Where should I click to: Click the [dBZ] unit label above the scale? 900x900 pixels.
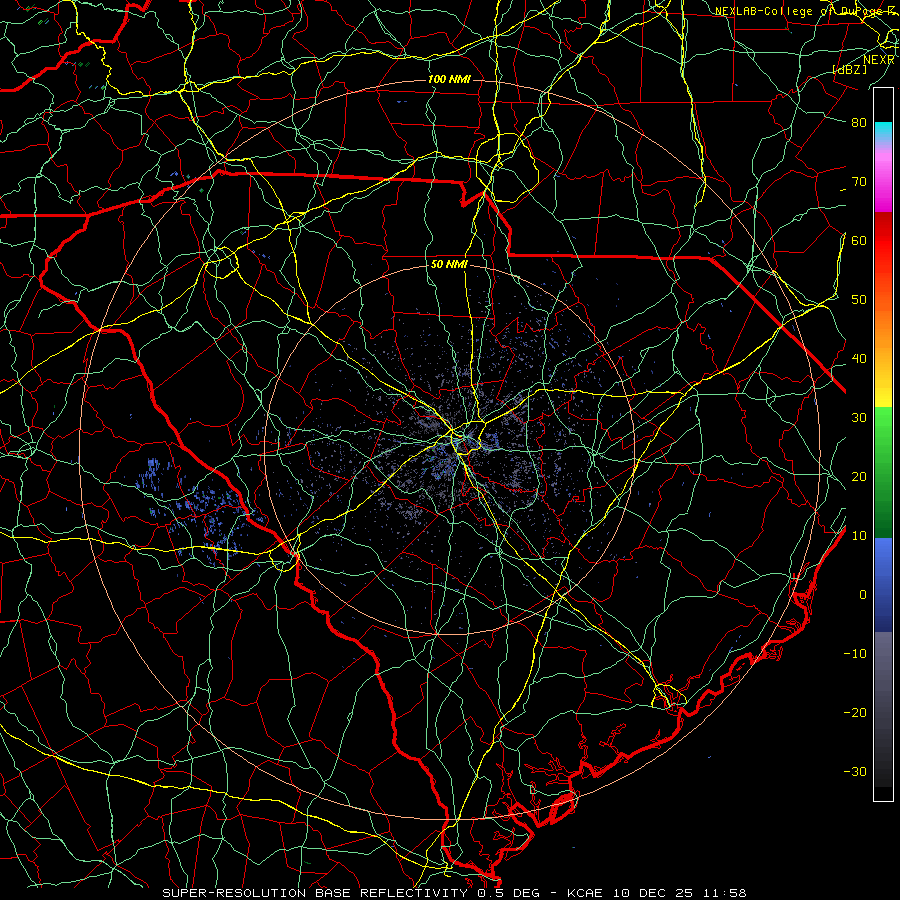pyautogui.click(x=849, y=69)
